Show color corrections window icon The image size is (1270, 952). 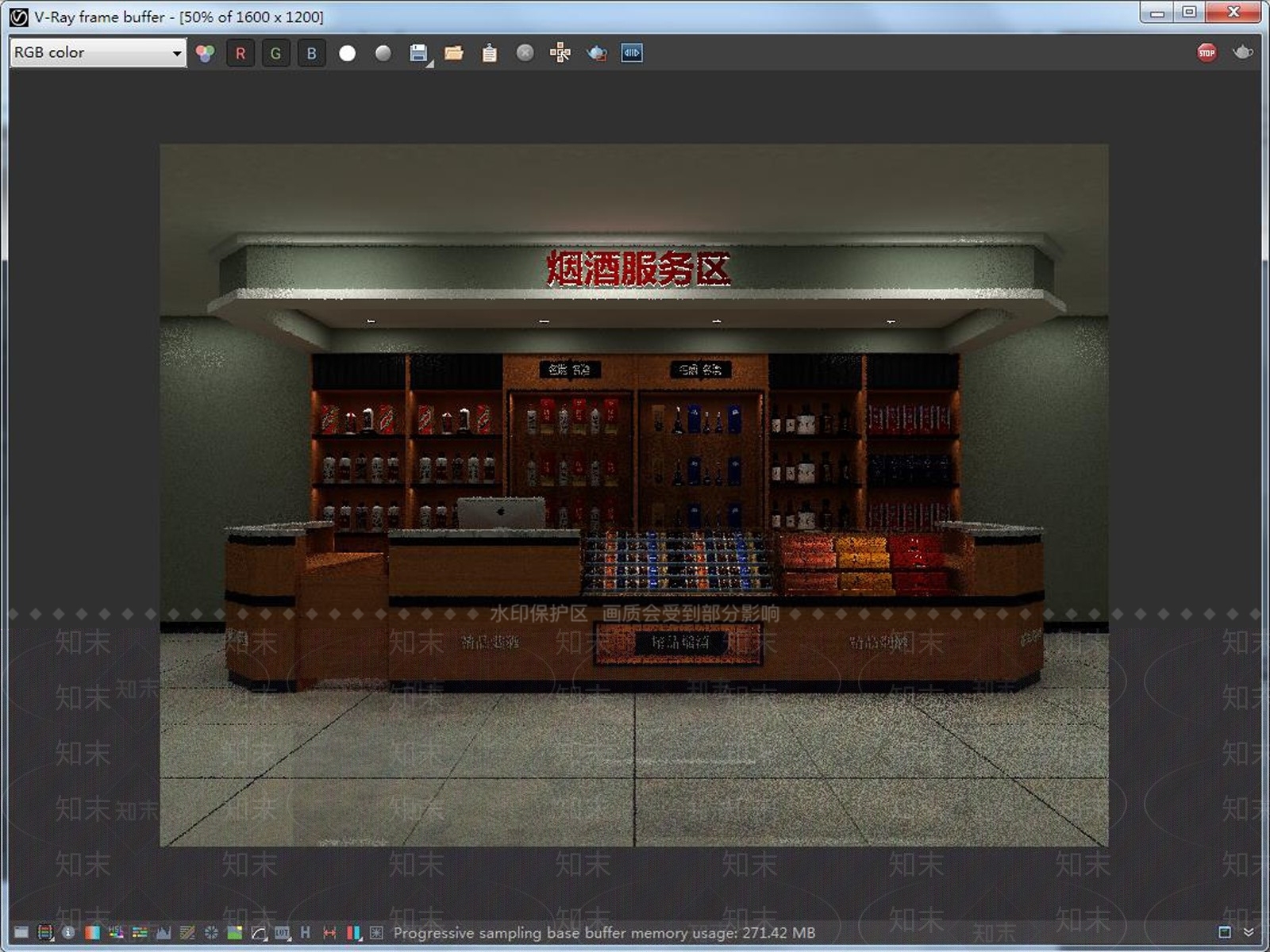pyautogui.click(x=21, y=932)
